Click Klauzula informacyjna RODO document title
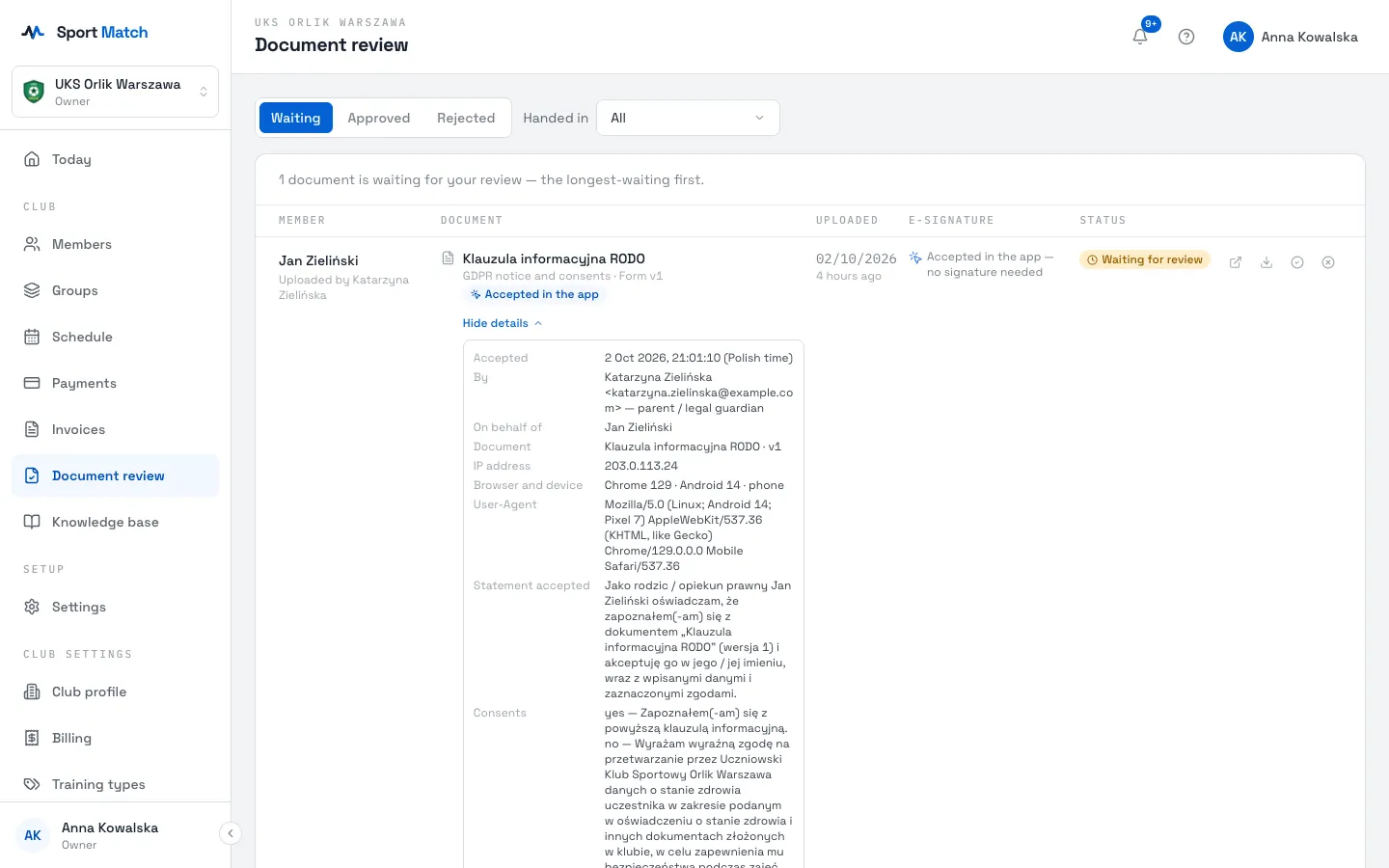The height and width of the screenshot is (868, 1389). click(x=554, y=258)
